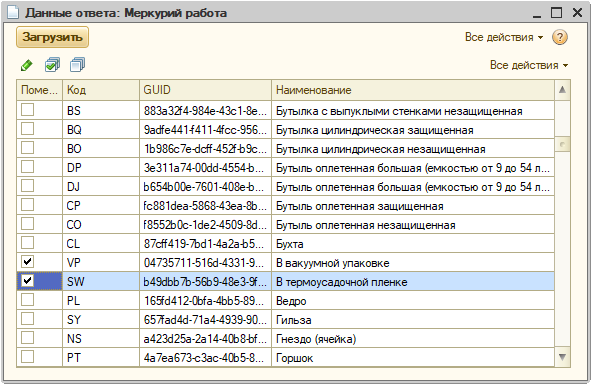Uncheck the VP vacuum packaging checkbox
Viewport: 591px width, 384px height.
(x=28, y=262)
